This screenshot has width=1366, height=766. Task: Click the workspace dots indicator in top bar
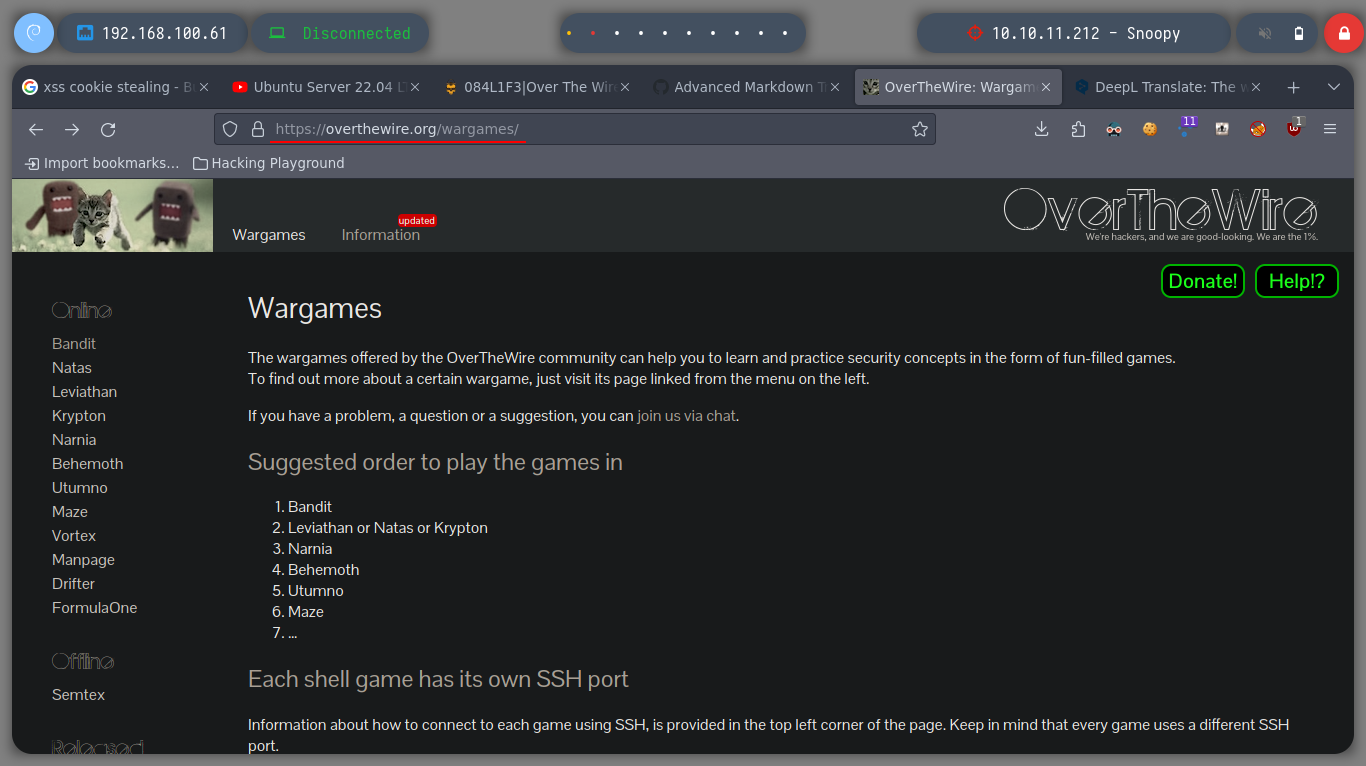[682, 33]
